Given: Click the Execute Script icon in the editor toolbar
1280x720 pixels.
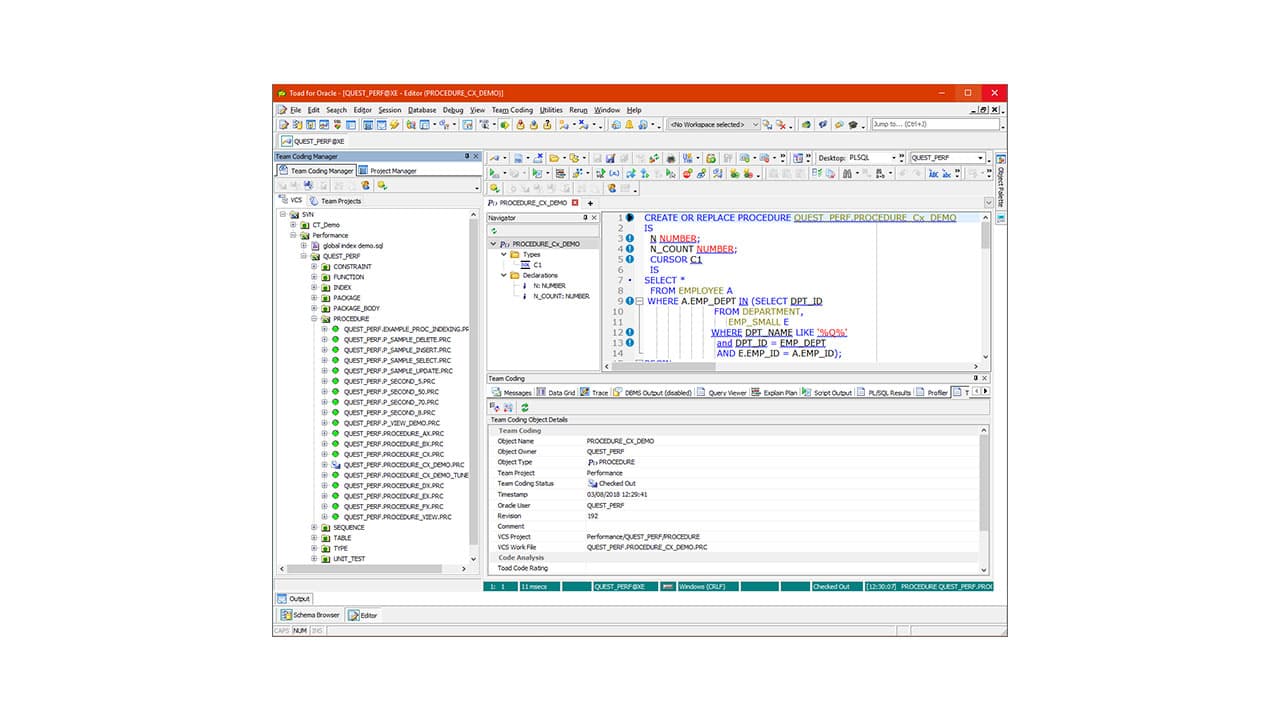Looking at the screenshot, I should (x=537, y=173).
